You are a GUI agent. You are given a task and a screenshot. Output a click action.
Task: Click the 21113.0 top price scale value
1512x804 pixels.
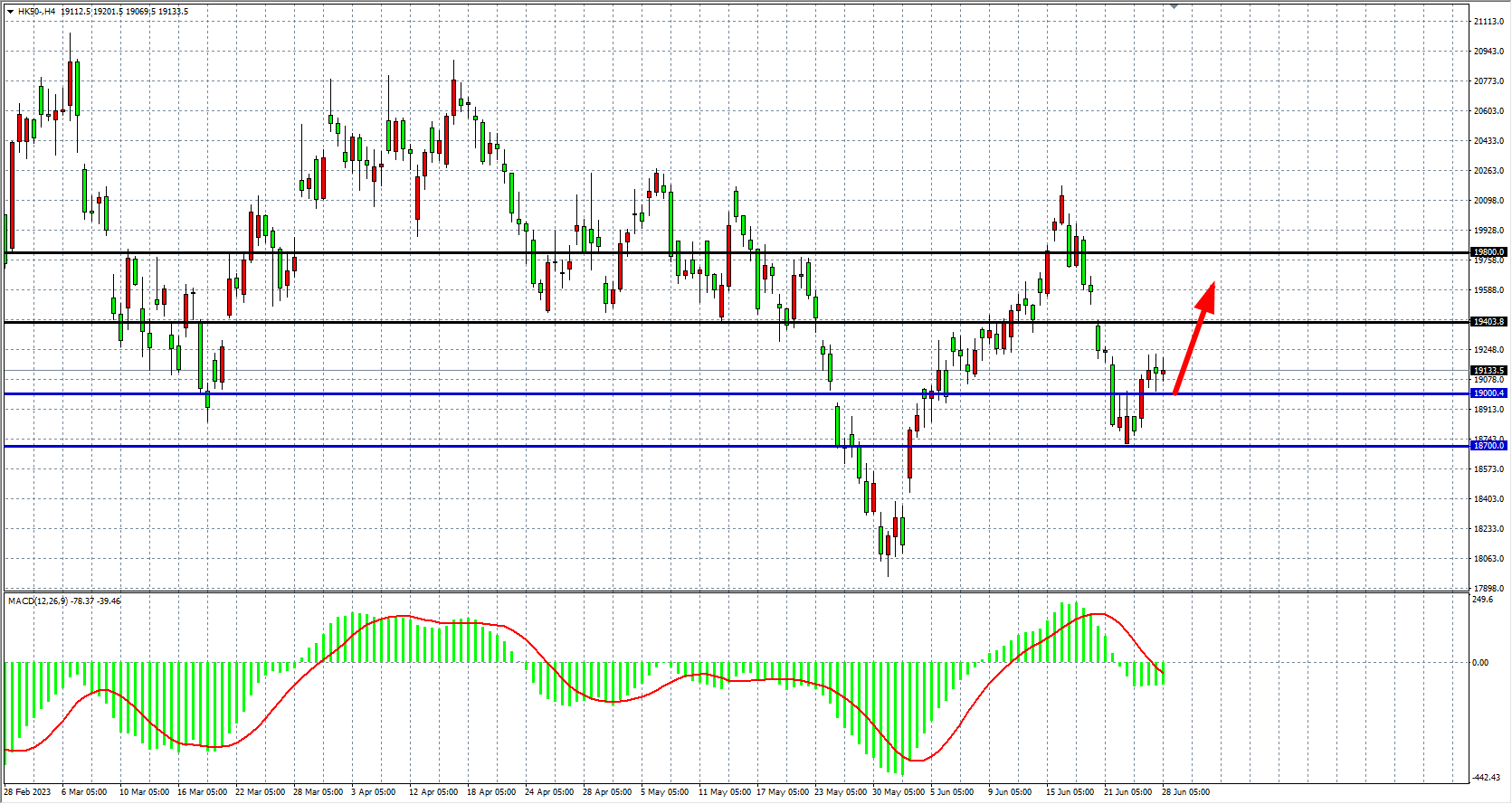(1488, 22)
